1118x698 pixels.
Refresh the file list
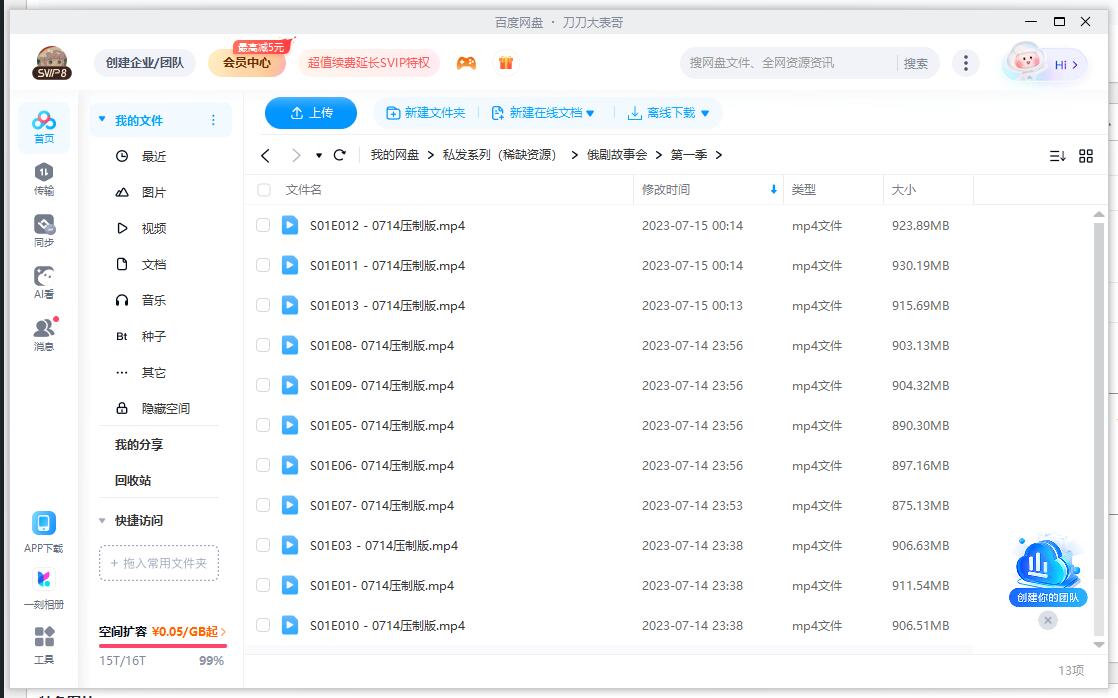coord(339,156)
